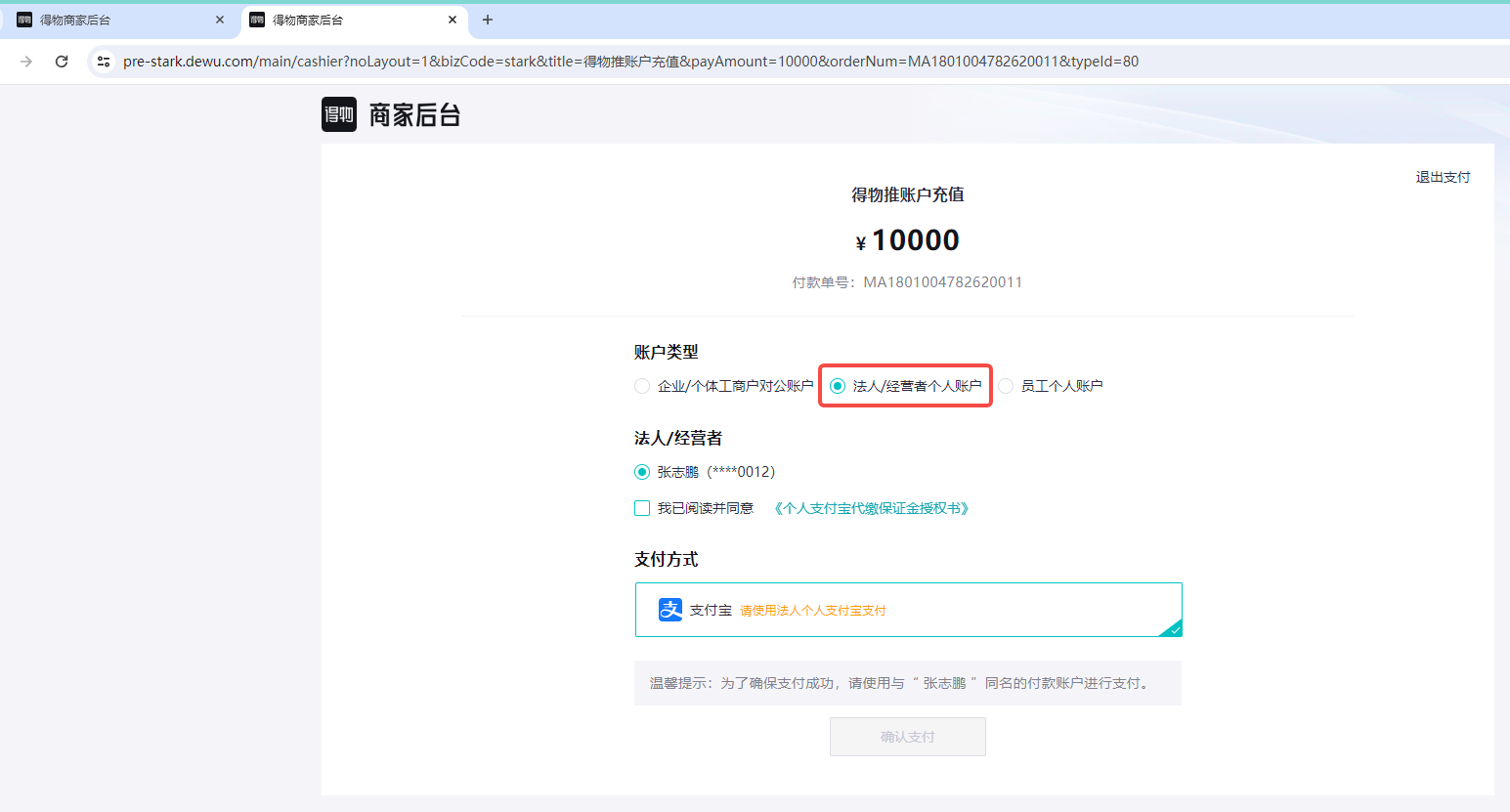
Task: Close the first 得物商家后台 tab
Action: (220, 20)
